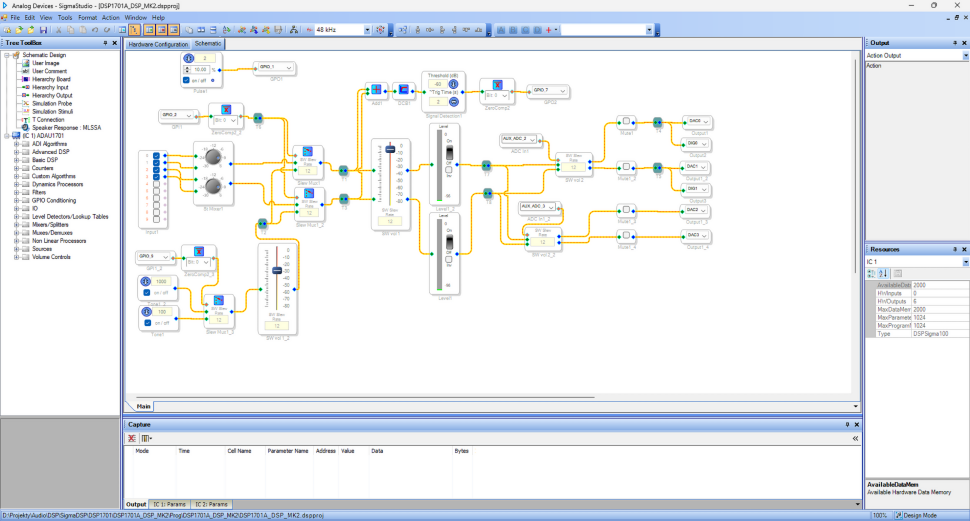
Task: Switch to Hardware Configuration tab
Action: click(157, 45)
